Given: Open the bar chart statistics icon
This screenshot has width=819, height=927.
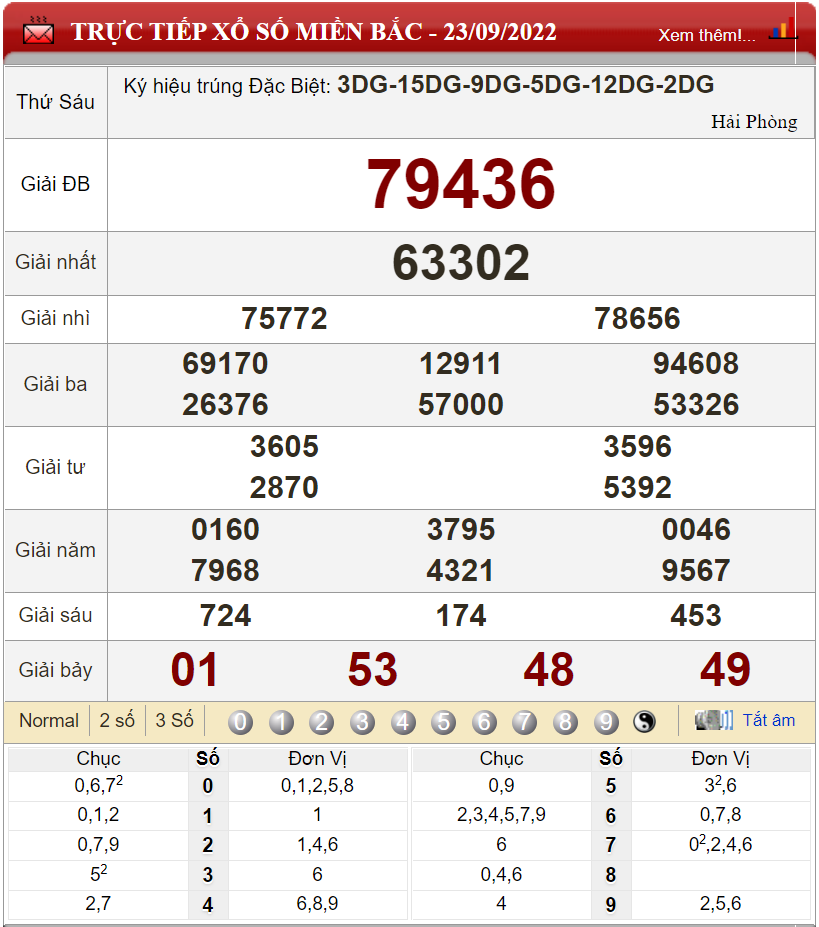Looking at the screenshot, I should point(782,29).
